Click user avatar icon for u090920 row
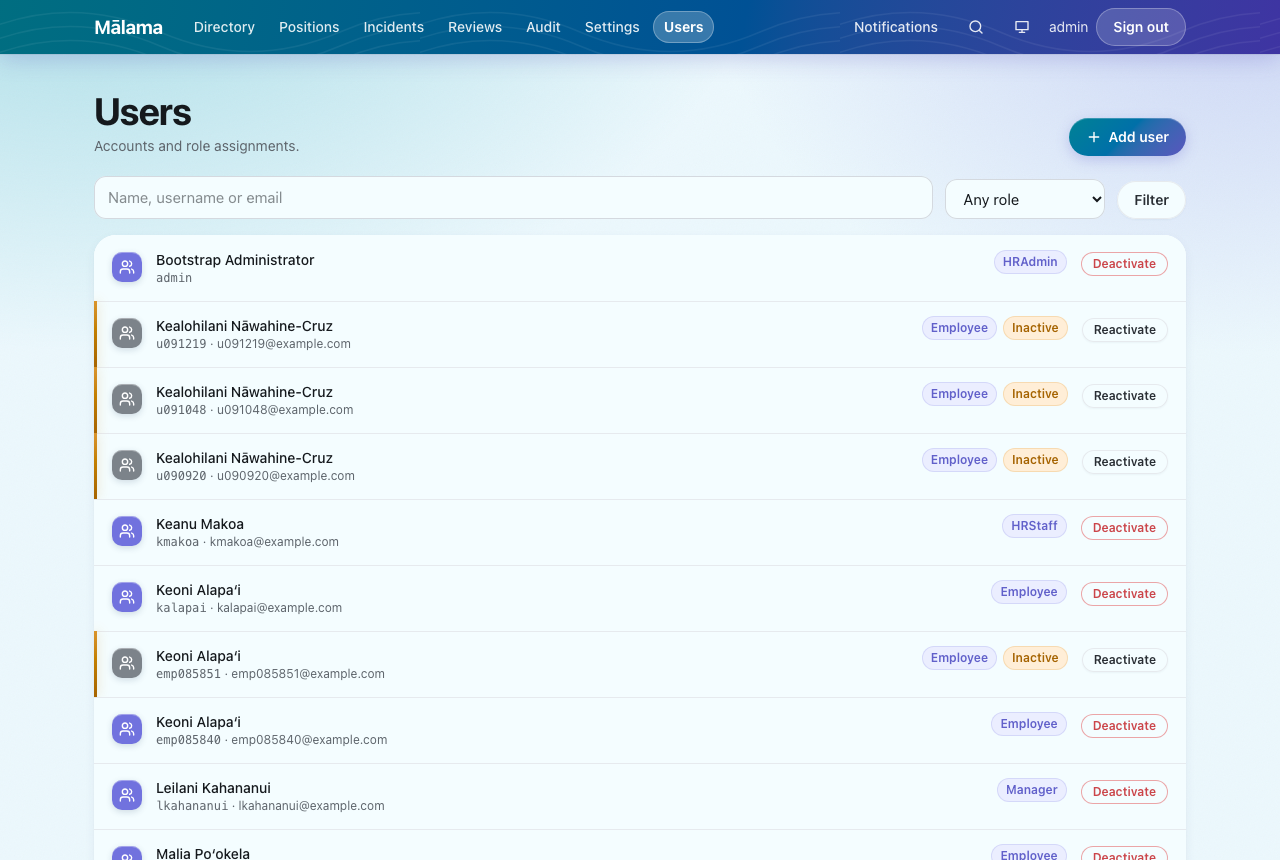Screen dimensions: 1280x860 point(127,465)
